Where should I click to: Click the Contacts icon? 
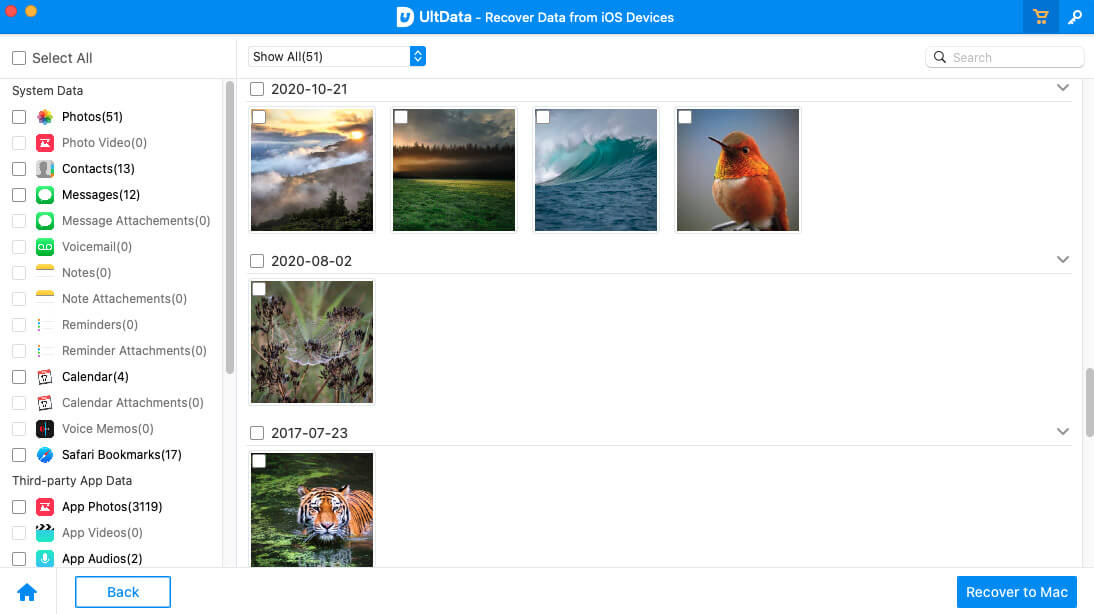pyautogui.click(x=45, y=169)
